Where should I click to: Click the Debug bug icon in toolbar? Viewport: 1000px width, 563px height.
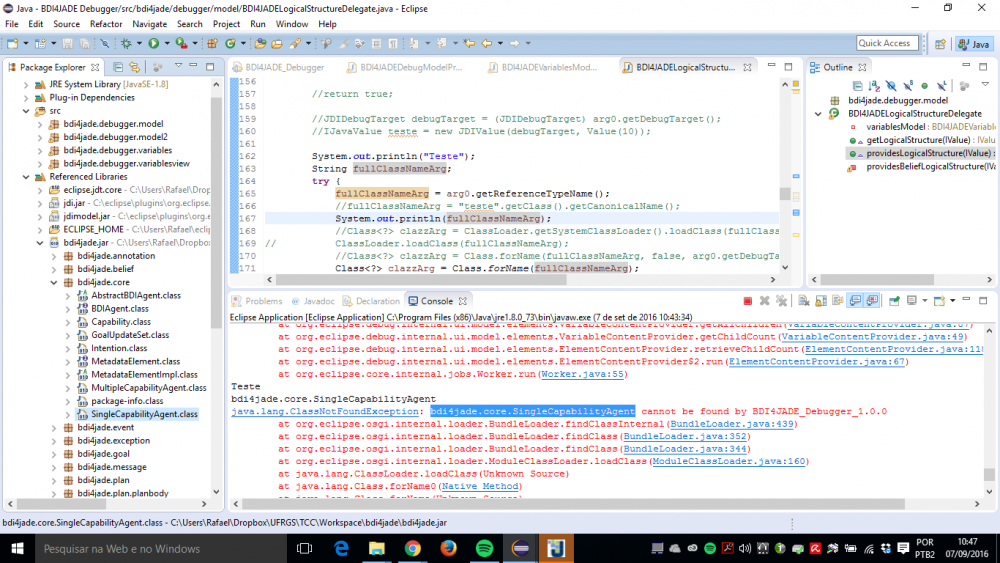126,44
